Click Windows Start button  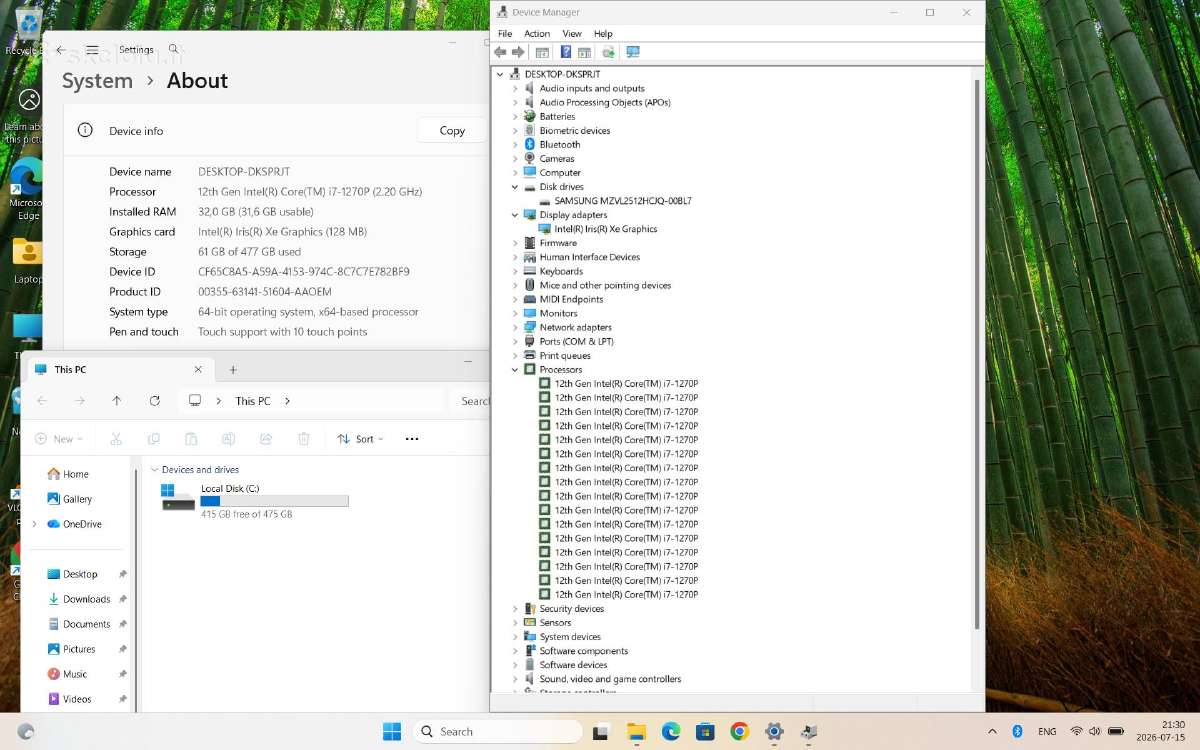tap(392, 731)
